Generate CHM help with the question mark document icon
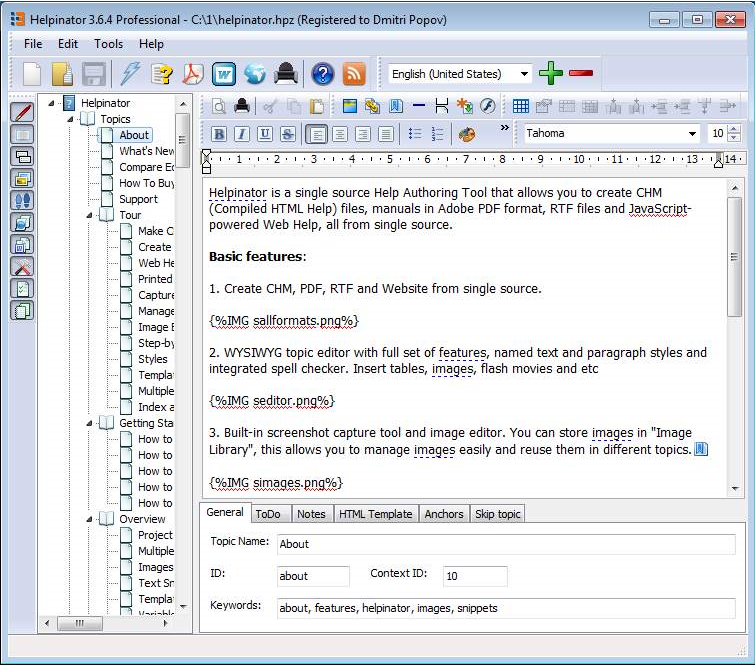This screenshot has height=666, width=755. [162, 74]
